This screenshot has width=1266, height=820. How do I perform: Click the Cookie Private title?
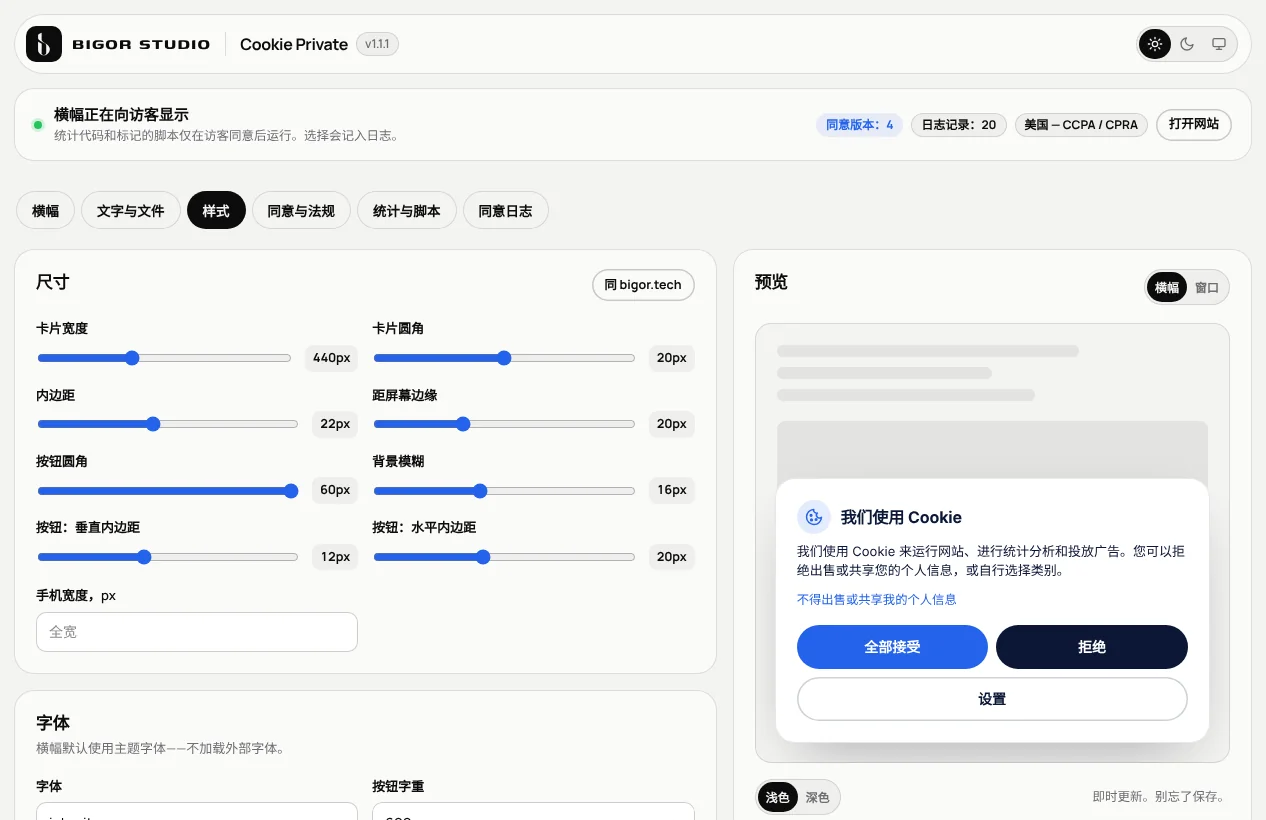tap(294, 44)
